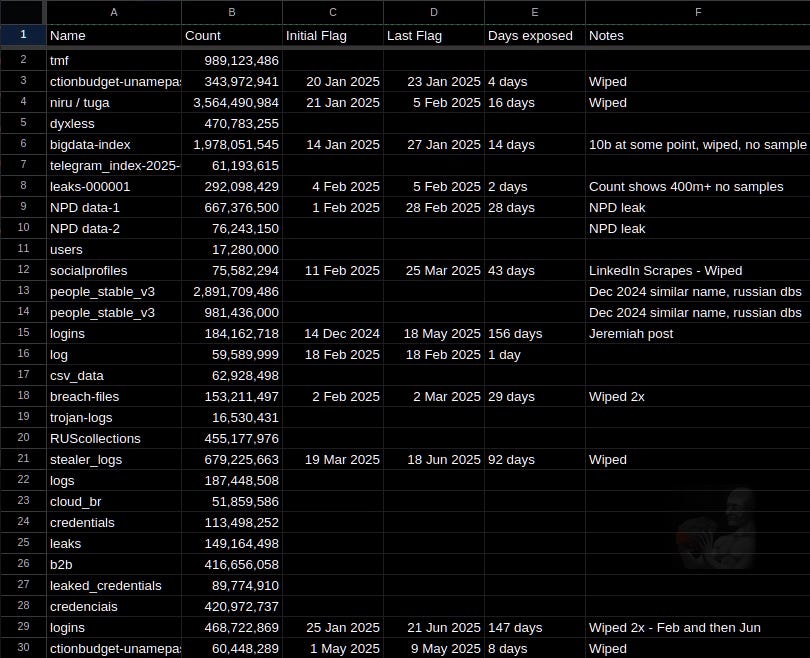Select the '156 days' cell
This screenshot has height=658, width=810.
tap(535, 334)
